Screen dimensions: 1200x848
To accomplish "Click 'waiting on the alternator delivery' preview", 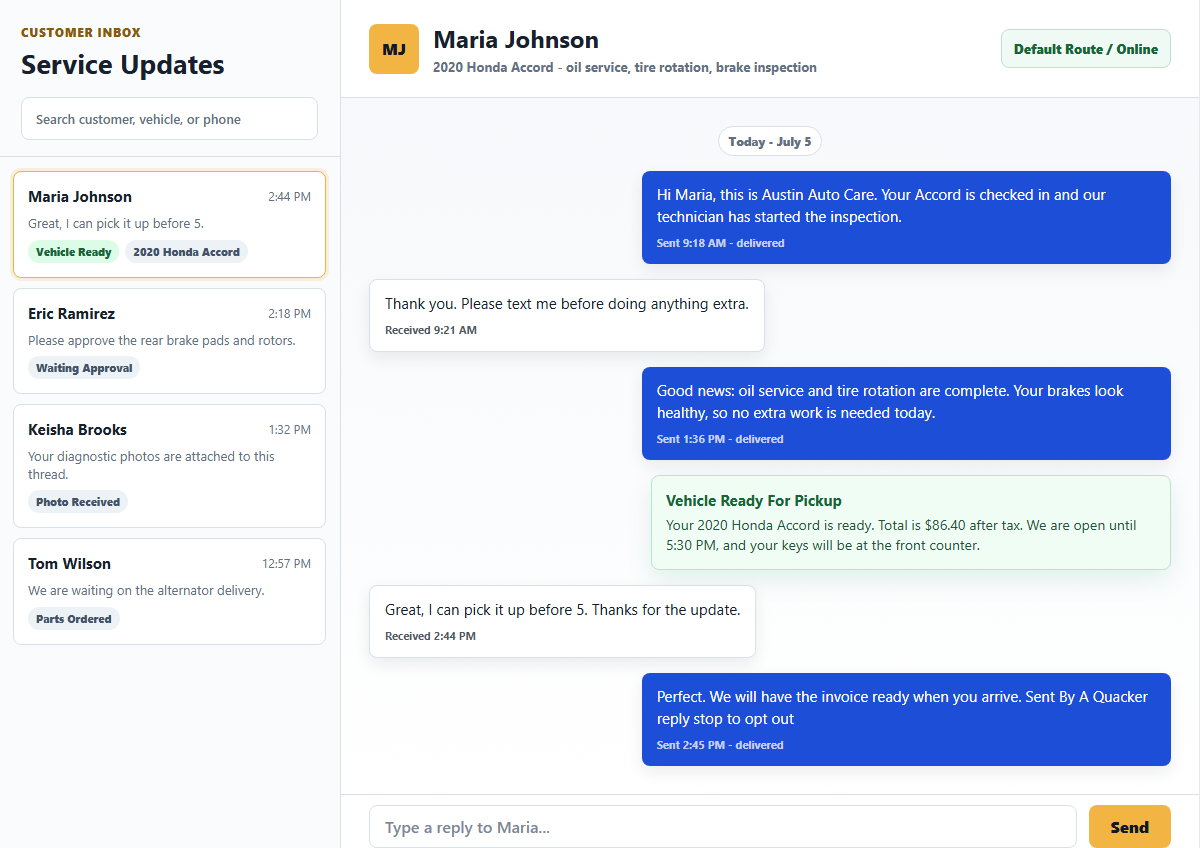I will pos(146,590).
